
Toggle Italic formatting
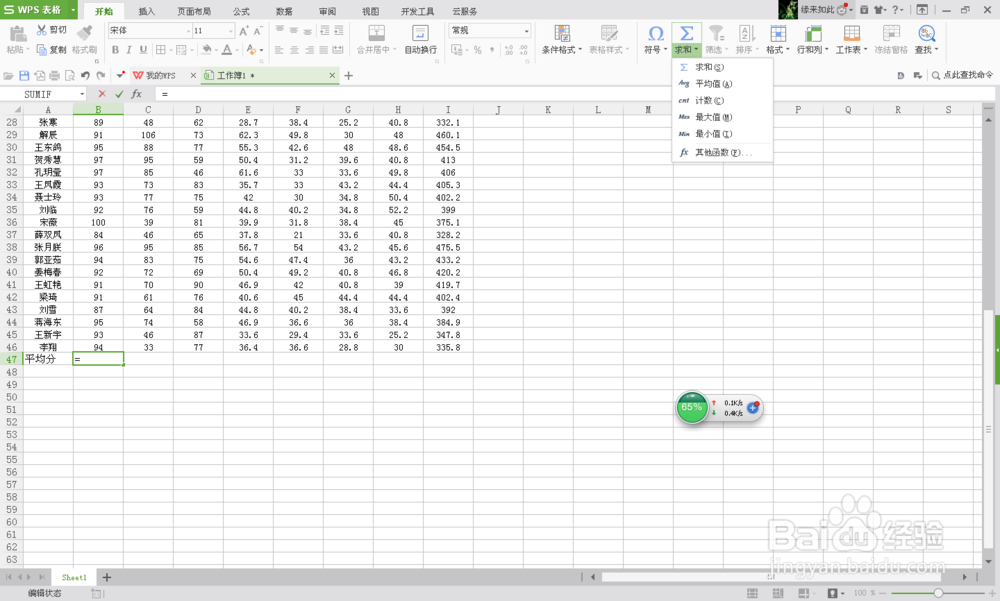click(x=129, y=50)
